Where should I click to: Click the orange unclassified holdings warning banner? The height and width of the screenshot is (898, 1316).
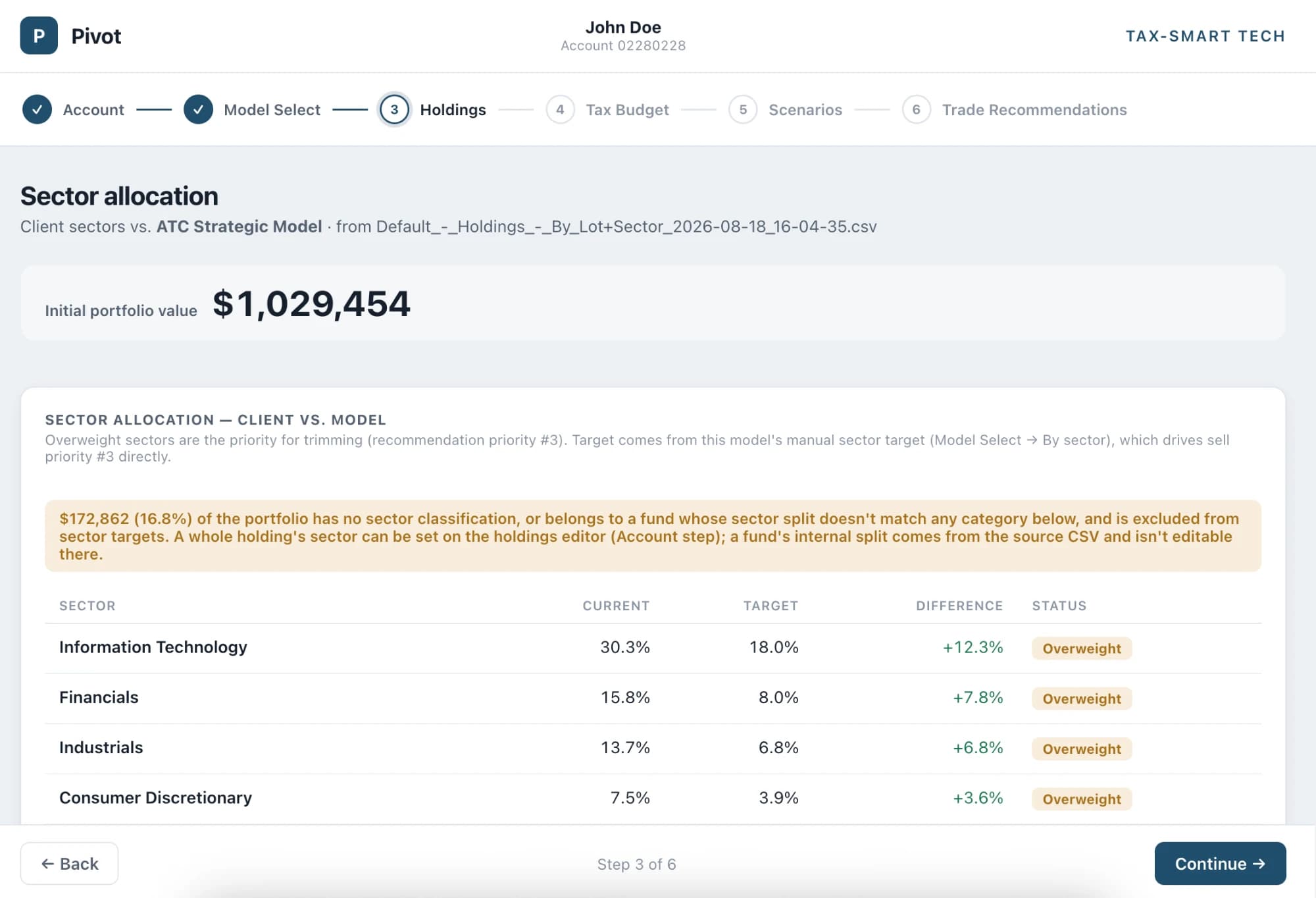(x=653, y=536)
